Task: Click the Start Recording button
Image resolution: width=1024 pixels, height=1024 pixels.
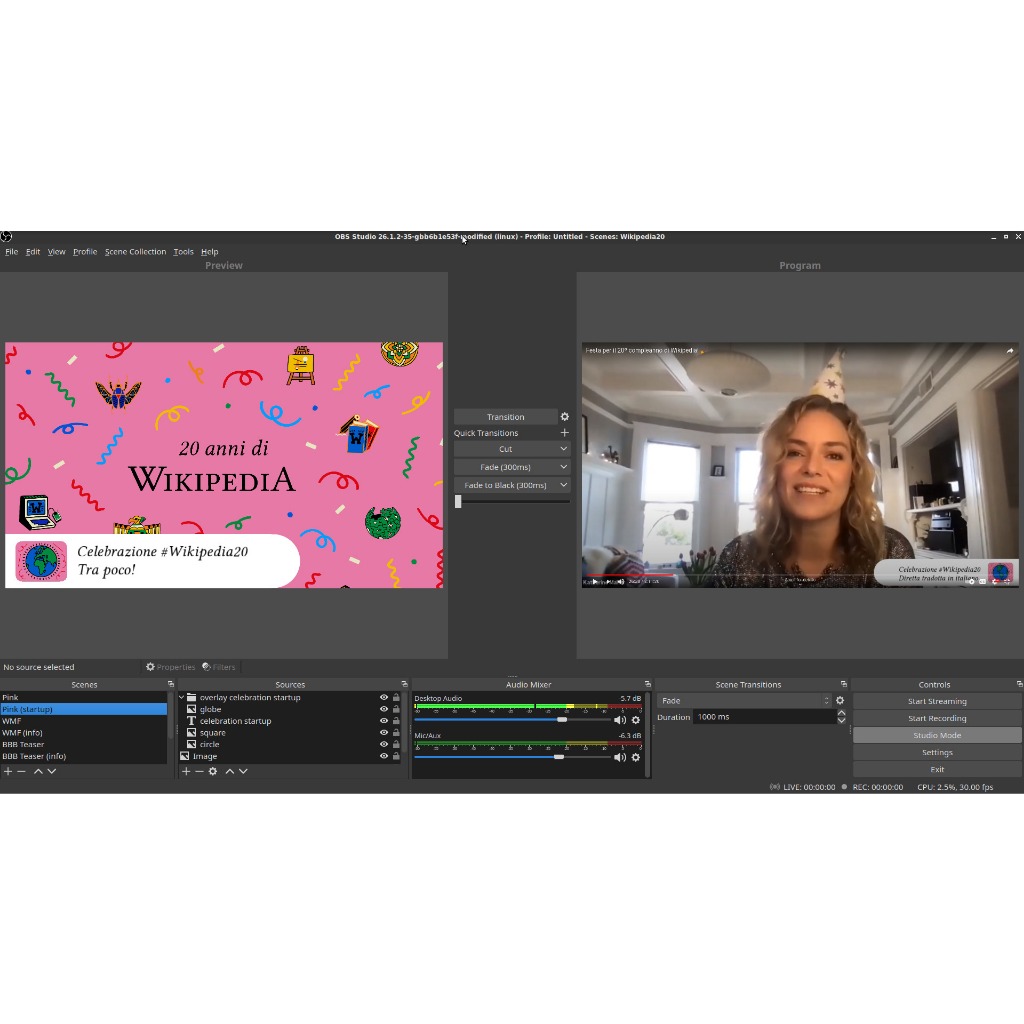Action: (x=937, y=718)
